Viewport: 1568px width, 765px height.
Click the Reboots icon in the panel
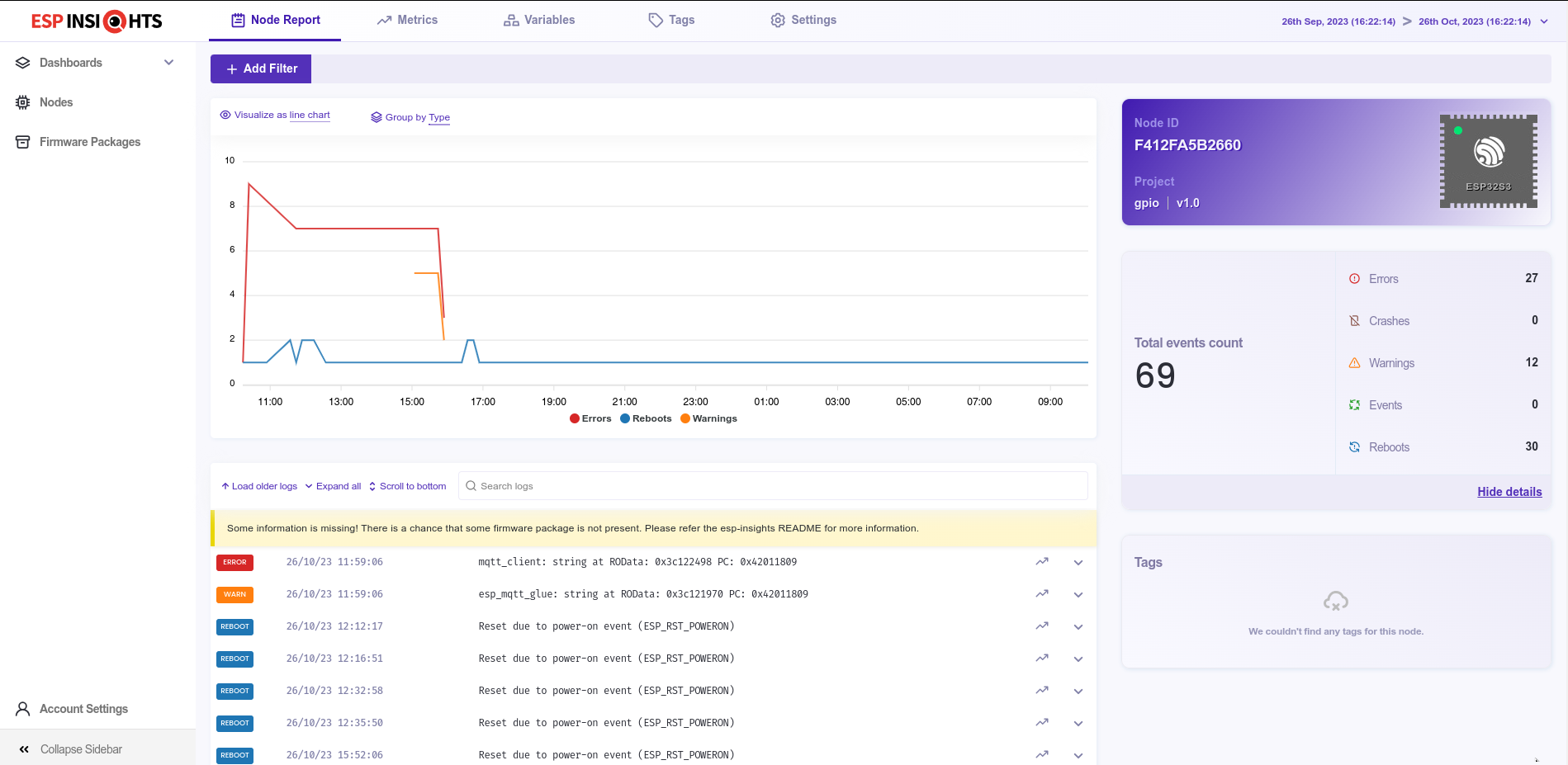coord(1354,447)
